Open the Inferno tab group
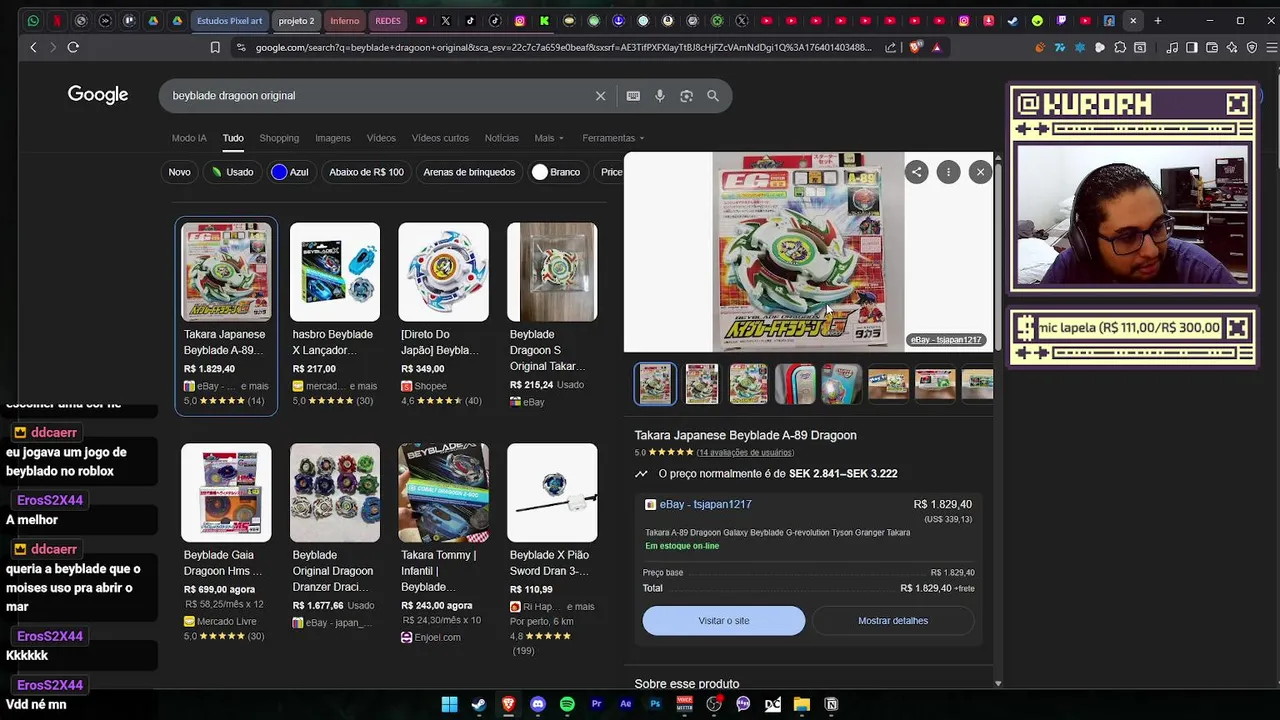The height and width of the screenshot is (720, 1280). 344,20
